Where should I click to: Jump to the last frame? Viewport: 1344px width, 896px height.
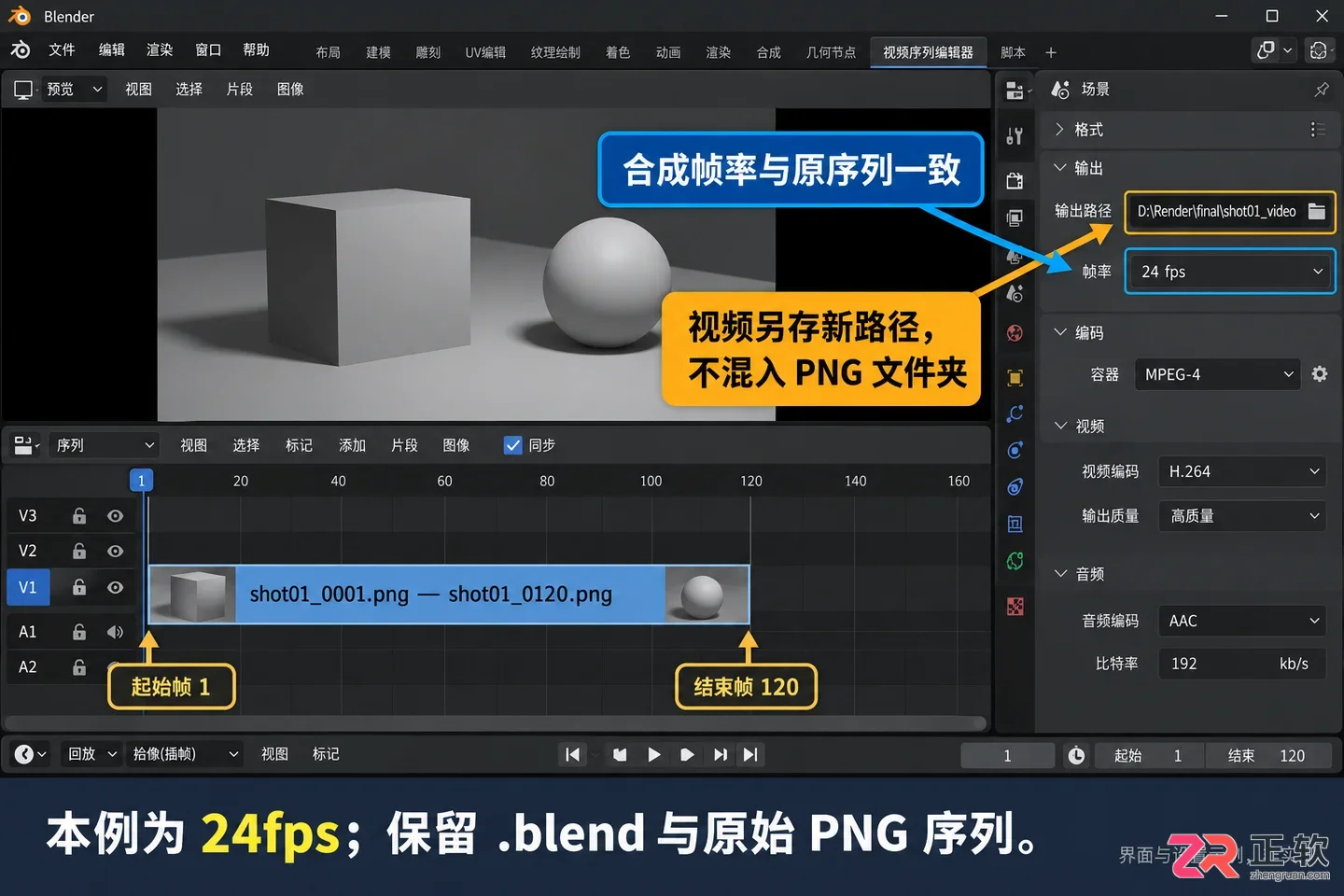pyautogui.click(x=750, y=755)
